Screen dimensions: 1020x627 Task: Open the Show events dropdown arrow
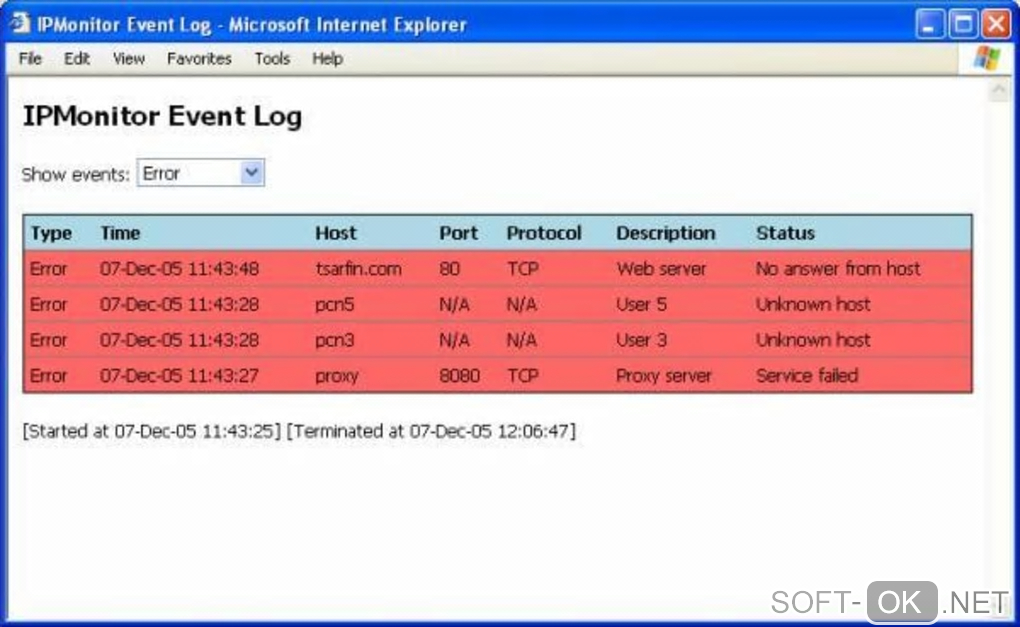(252, 174)
